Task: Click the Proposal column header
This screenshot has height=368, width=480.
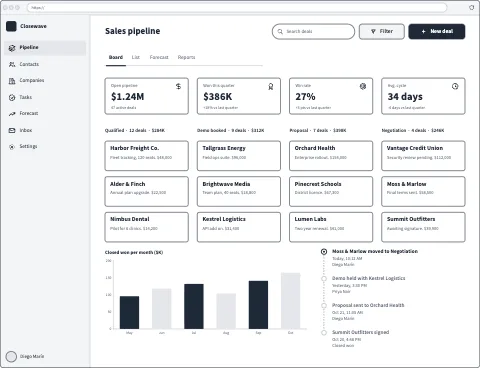Action: [318, 130]
